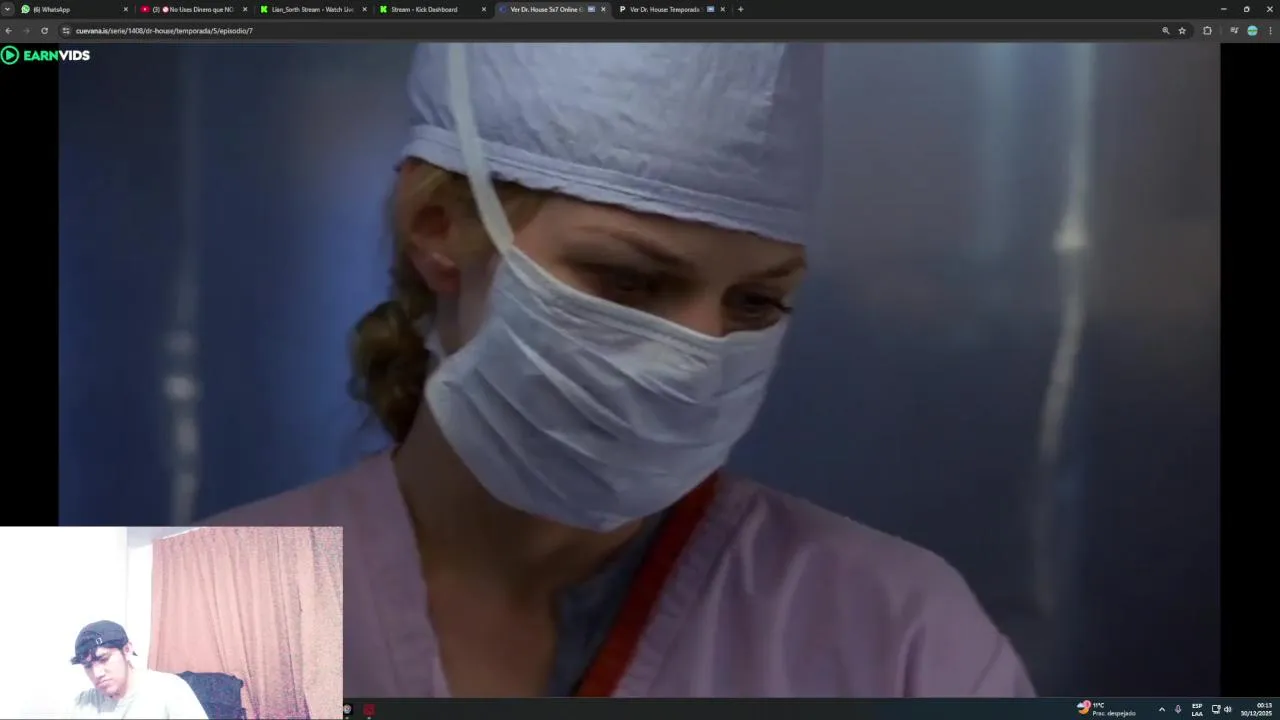1280x720 pixels.
Task: Open the network status tray icon
Action: pos(1216,709)
